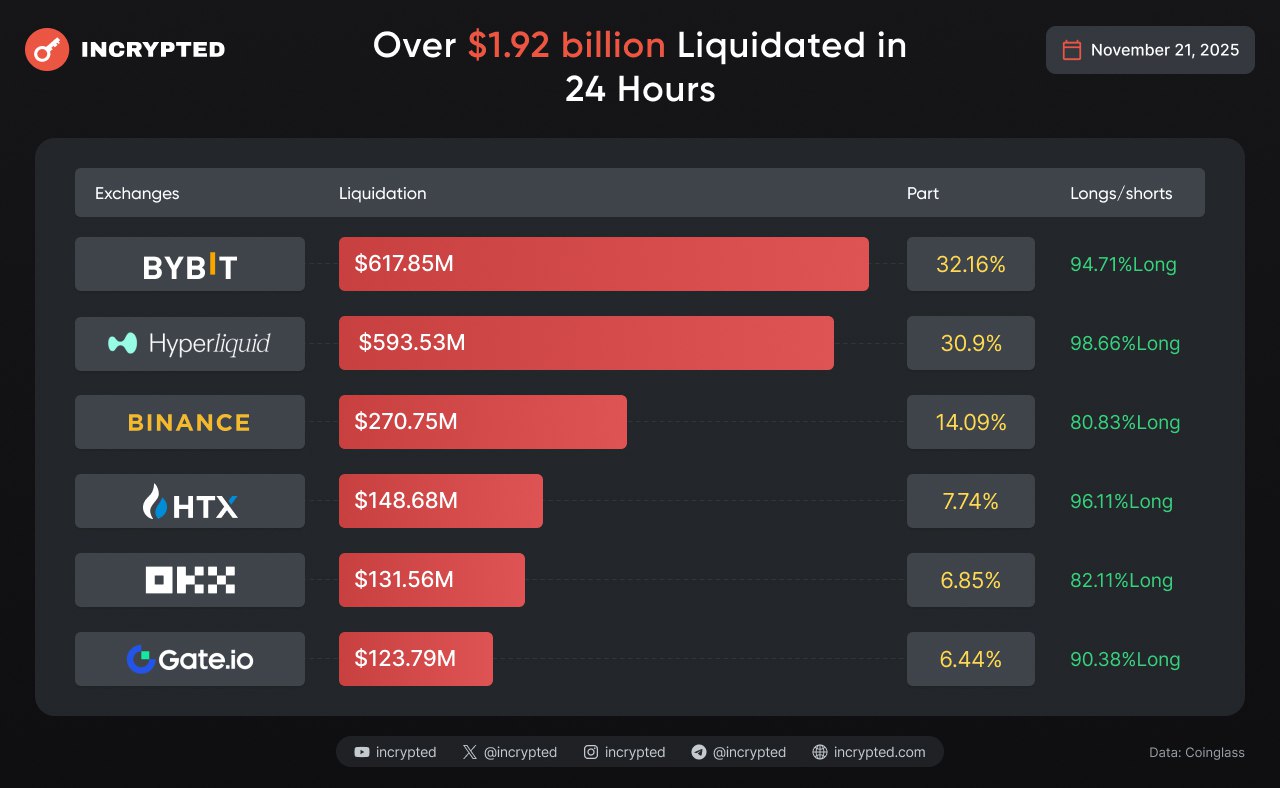Click the Longs/shorts column header
The image size is (1280, 788).
(x=1121, y=193)
